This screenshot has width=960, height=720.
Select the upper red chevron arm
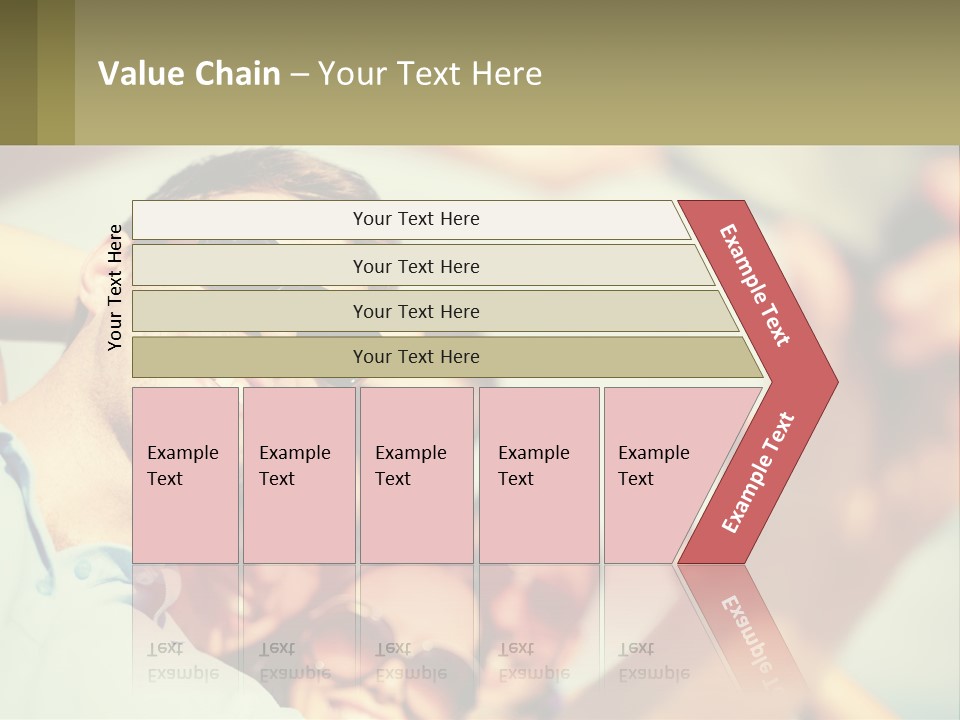coord(757,285)
